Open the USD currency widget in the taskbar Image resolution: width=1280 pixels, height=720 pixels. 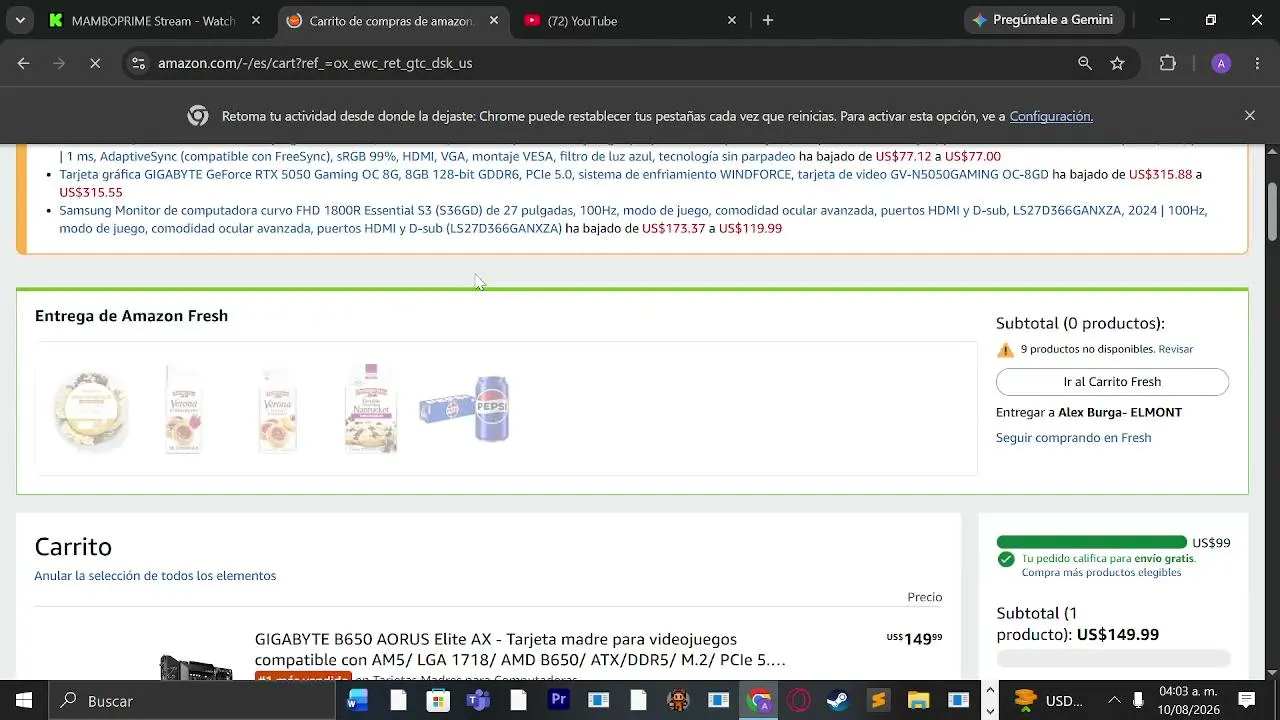tap(1048, 701)
